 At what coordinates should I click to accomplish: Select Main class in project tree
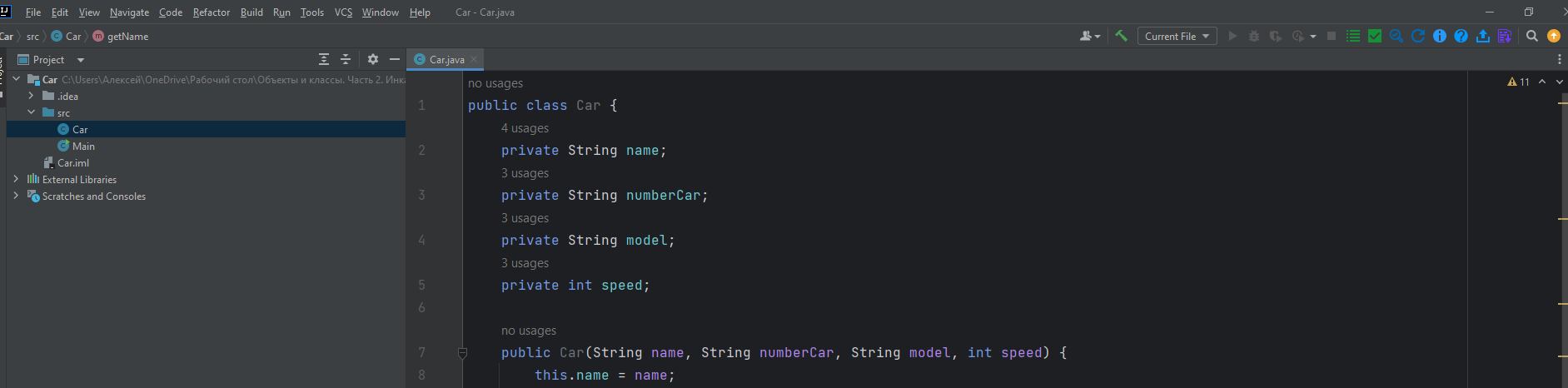point(82,146)
